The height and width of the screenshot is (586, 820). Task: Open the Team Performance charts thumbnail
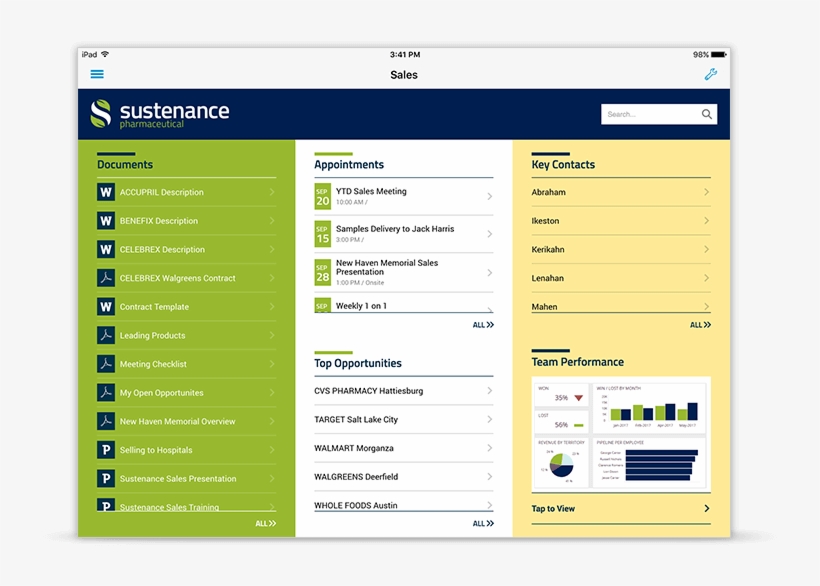click(x=620, y=433)
